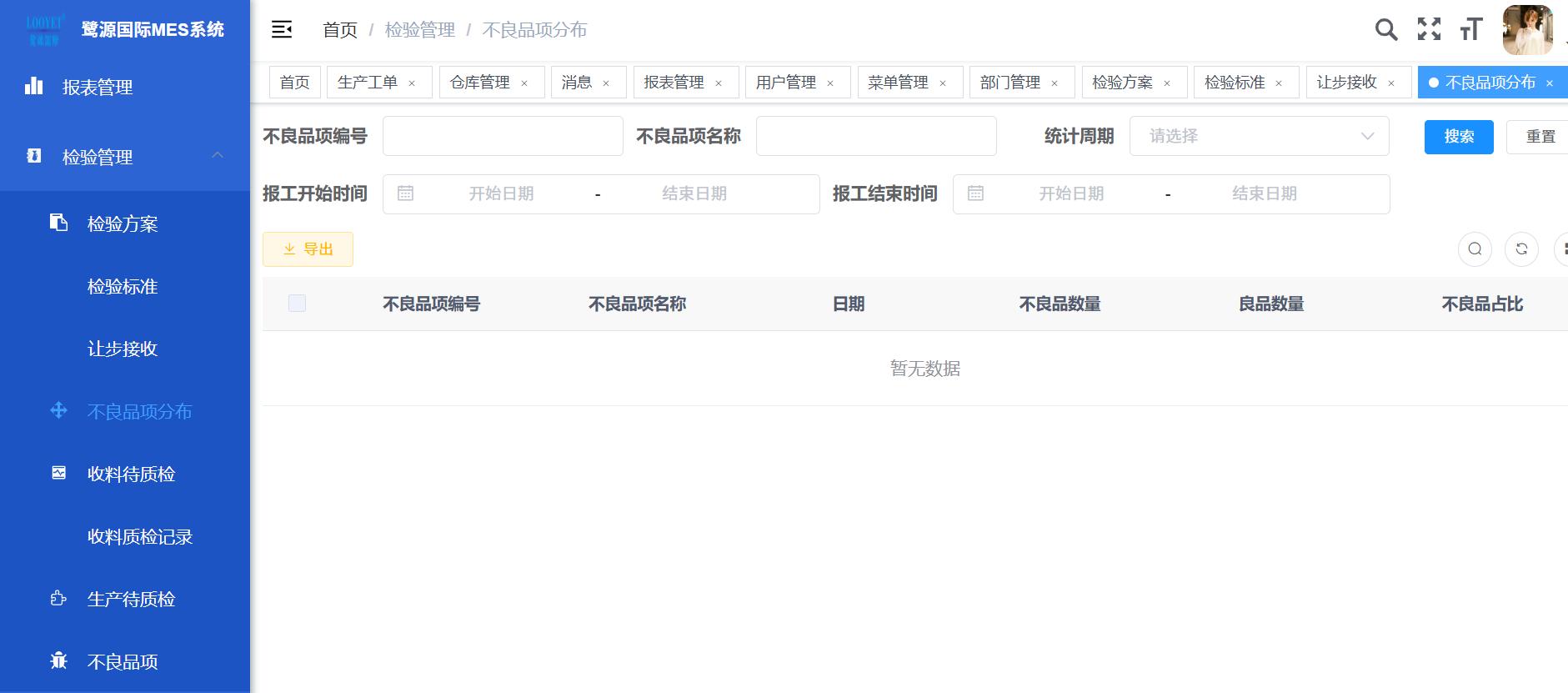Close the 生产工单 tab
The width and height of the screenshot is (1568, 693).
tap(412, 83)
